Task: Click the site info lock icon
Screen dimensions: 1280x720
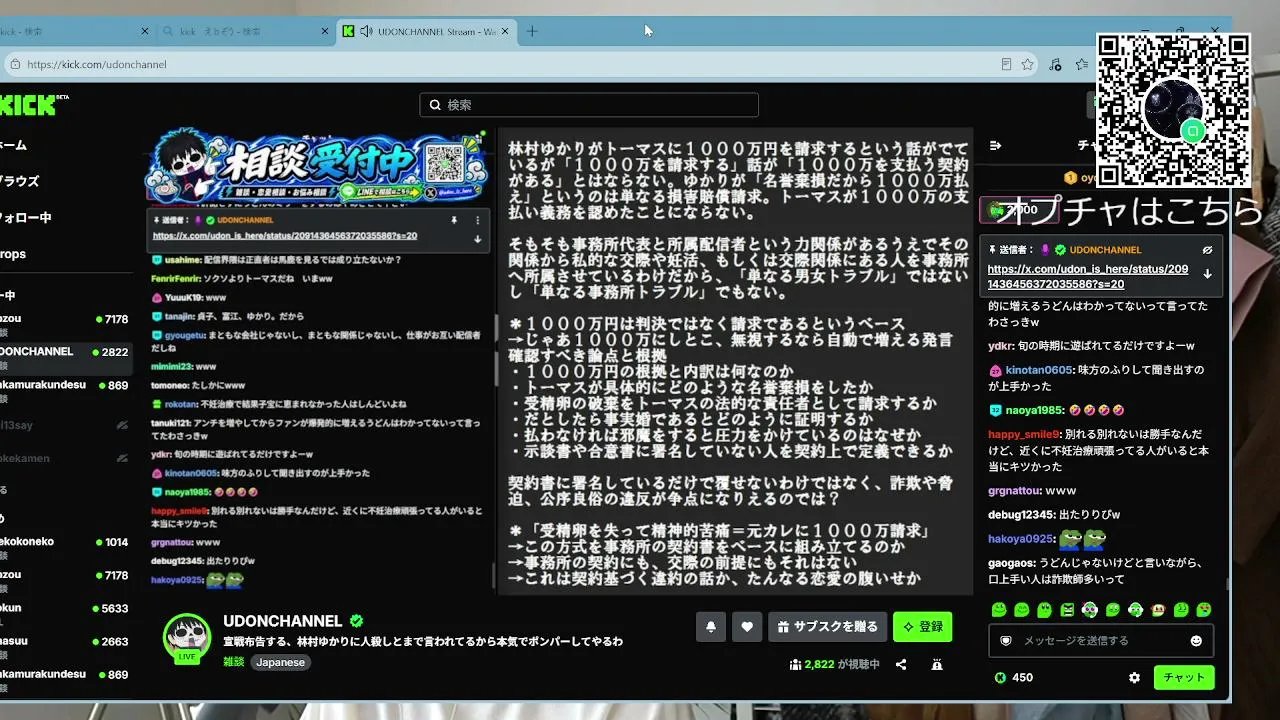Action: tap(14, 64)
